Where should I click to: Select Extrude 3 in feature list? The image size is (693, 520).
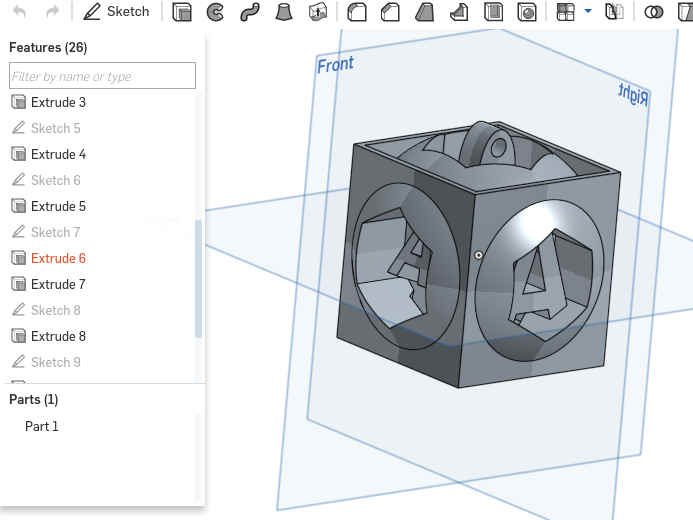[58, 102]
